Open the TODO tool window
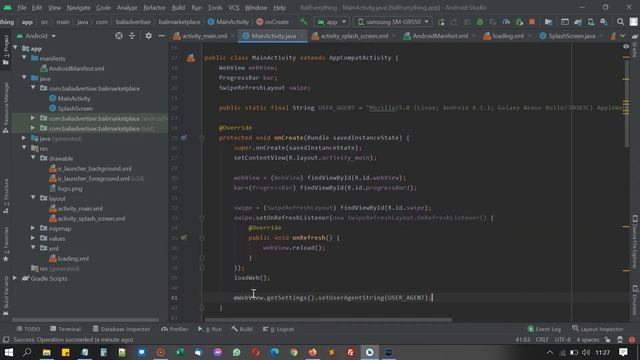This screenshot has height=360, width=640. pyautogui.click(x=28, y=329)
